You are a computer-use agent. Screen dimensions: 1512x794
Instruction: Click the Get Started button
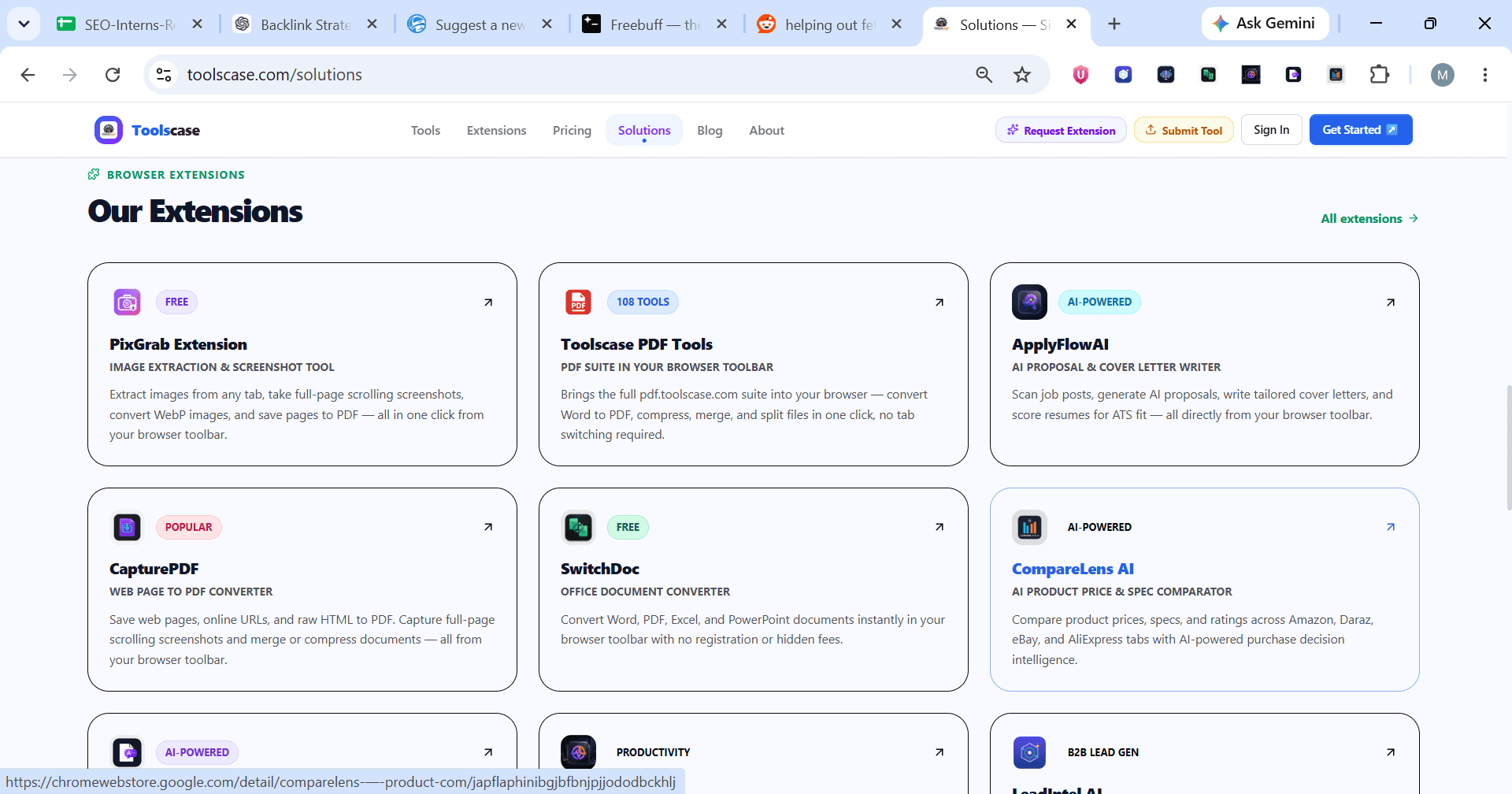click(x=1360, y=130)
